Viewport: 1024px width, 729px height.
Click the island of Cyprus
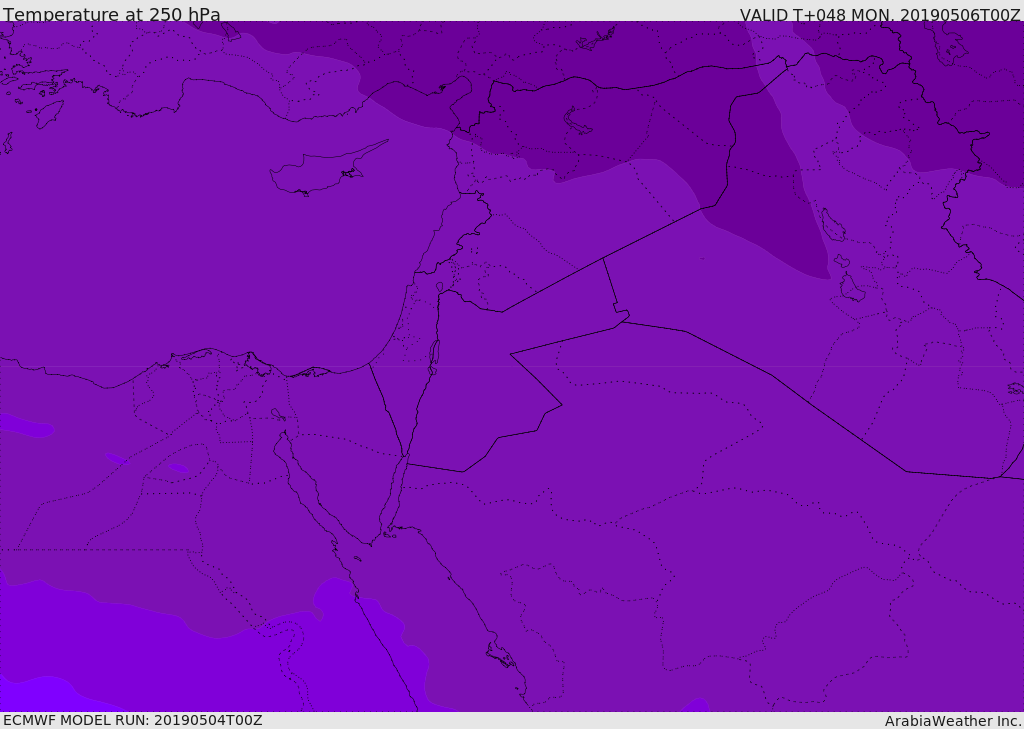tap(318, 172)
